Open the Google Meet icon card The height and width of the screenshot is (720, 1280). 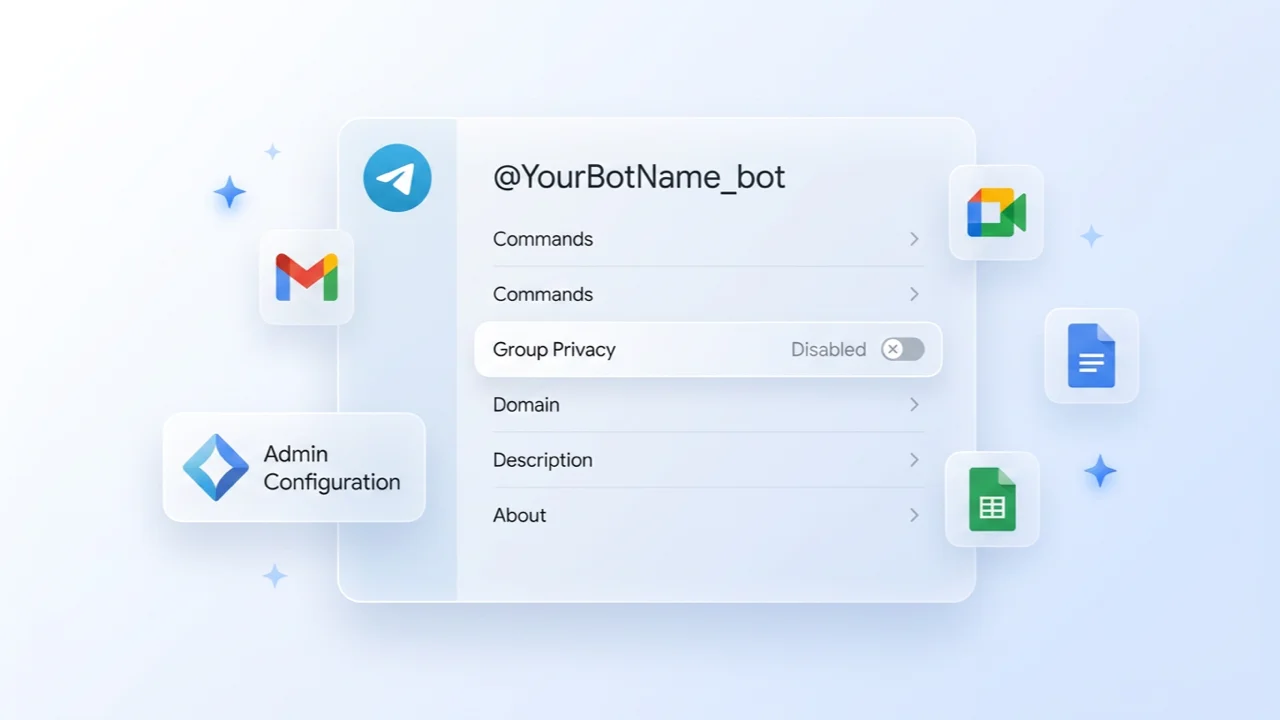coord(996,213)
